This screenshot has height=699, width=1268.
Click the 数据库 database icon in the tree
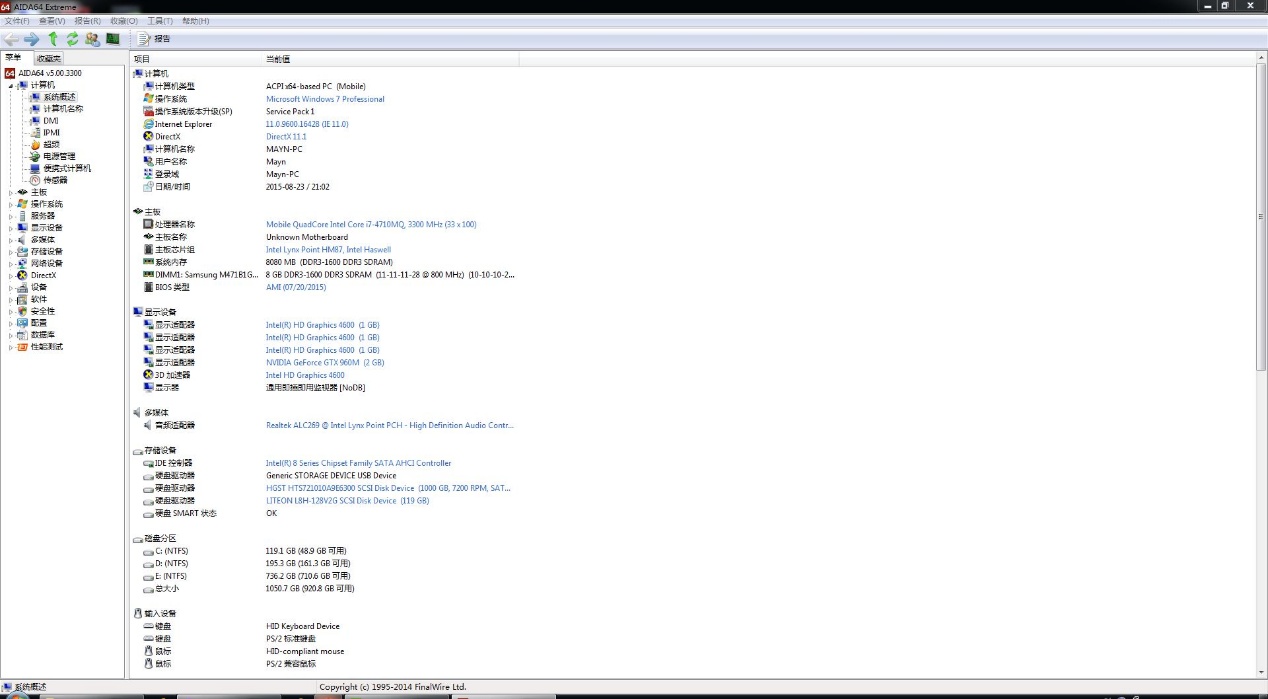22,335
